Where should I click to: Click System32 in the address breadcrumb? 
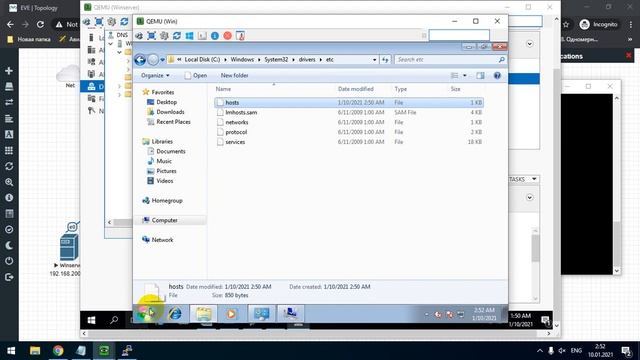tap(276, 60)
